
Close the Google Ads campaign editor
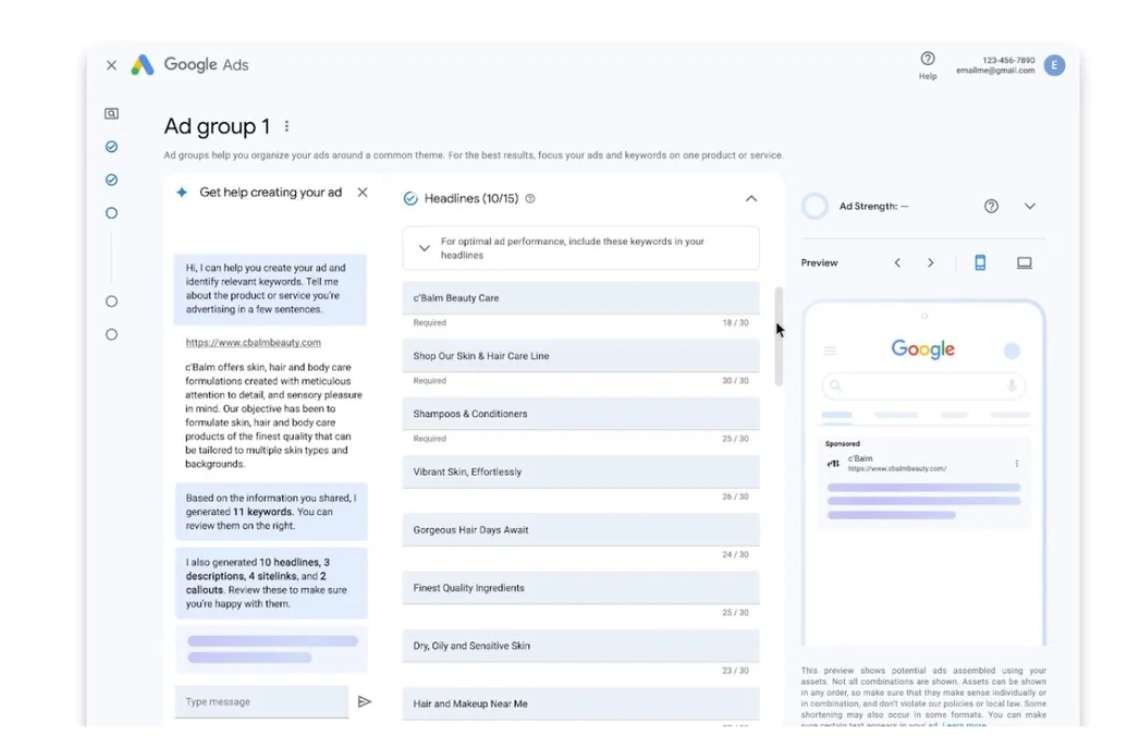[x=111, y=65]
